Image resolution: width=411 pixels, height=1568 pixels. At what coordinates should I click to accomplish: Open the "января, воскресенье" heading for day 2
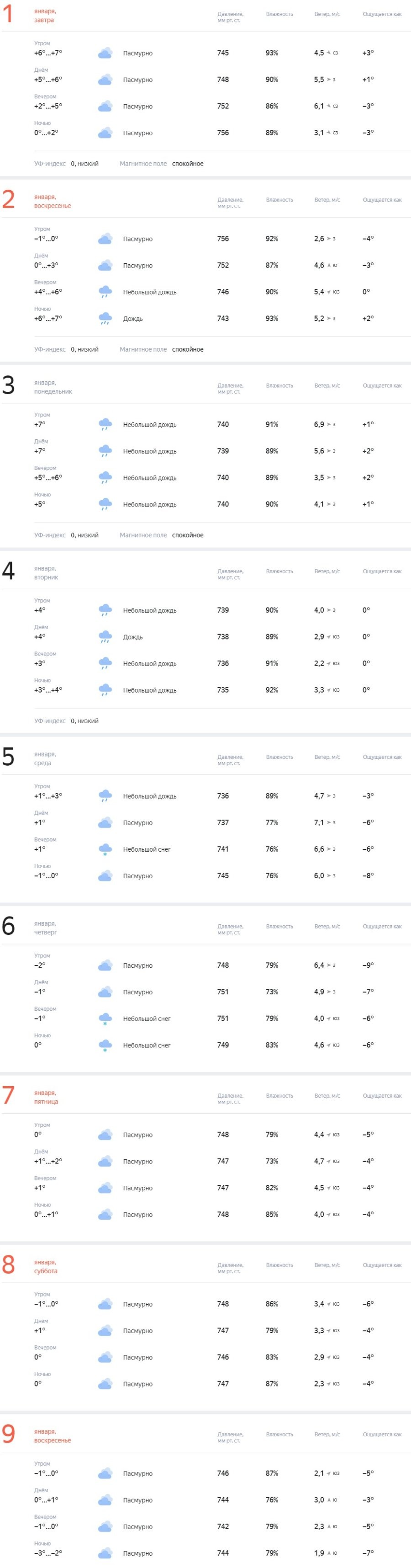(52, 202)
